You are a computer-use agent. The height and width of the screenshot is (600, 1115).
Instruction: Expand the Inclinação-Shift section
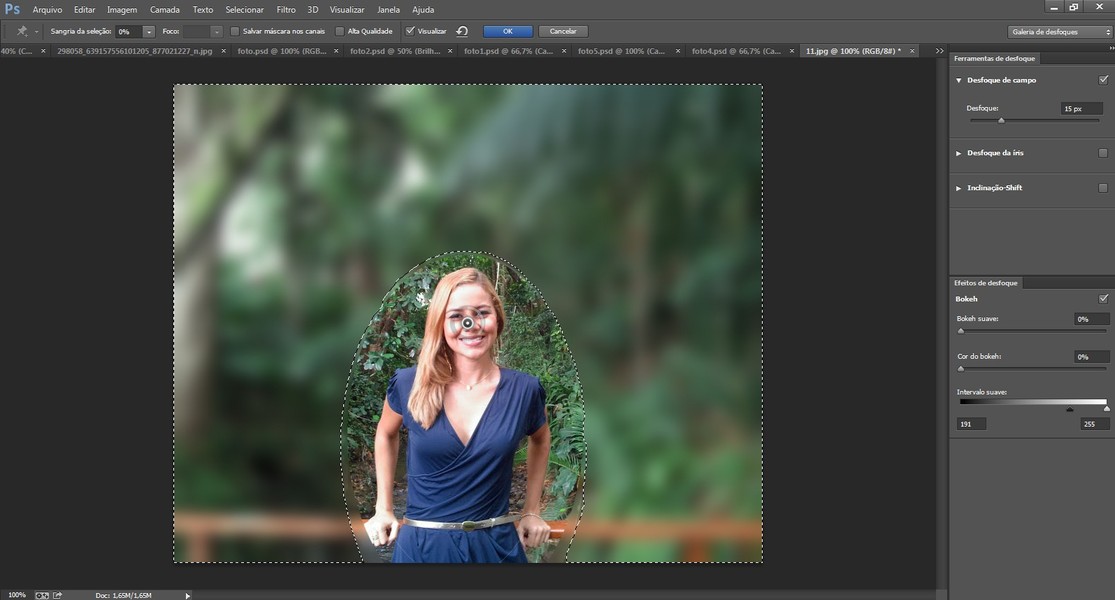(959, 188)
